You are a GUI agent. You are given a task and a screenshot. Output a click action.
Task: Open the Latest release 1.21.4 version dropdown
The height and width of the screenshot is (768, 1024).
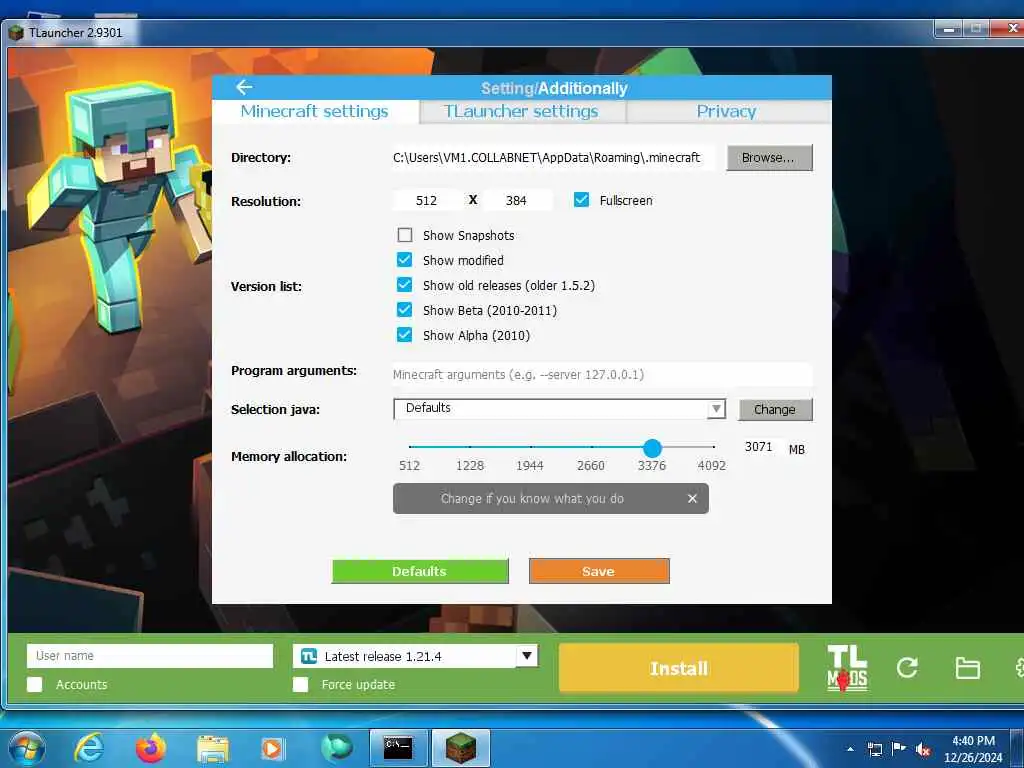pyautogui.click(x=415, y=656)
